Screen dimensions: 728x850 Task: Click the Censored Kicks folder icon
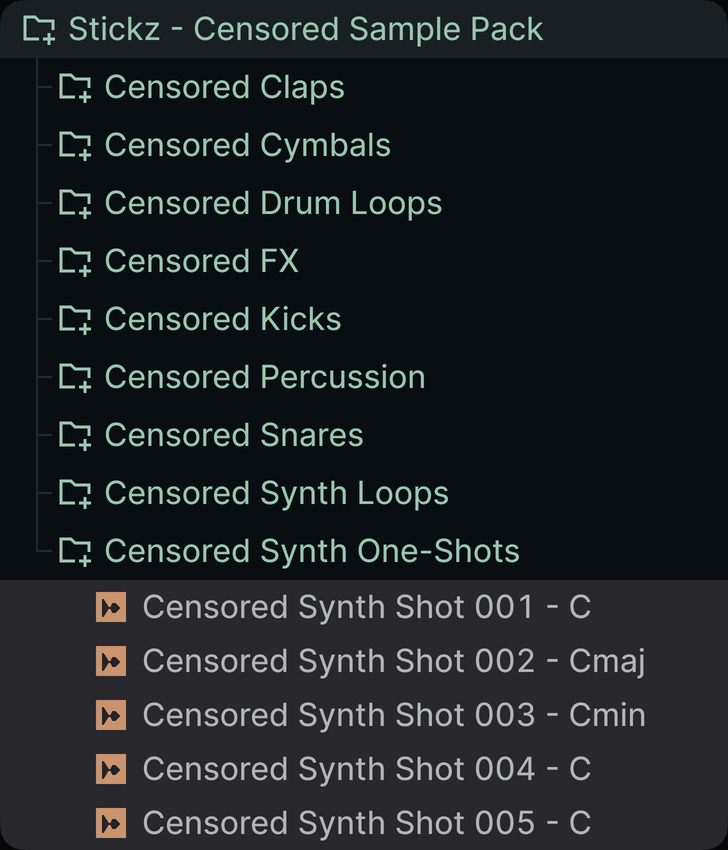coord(75,319)
